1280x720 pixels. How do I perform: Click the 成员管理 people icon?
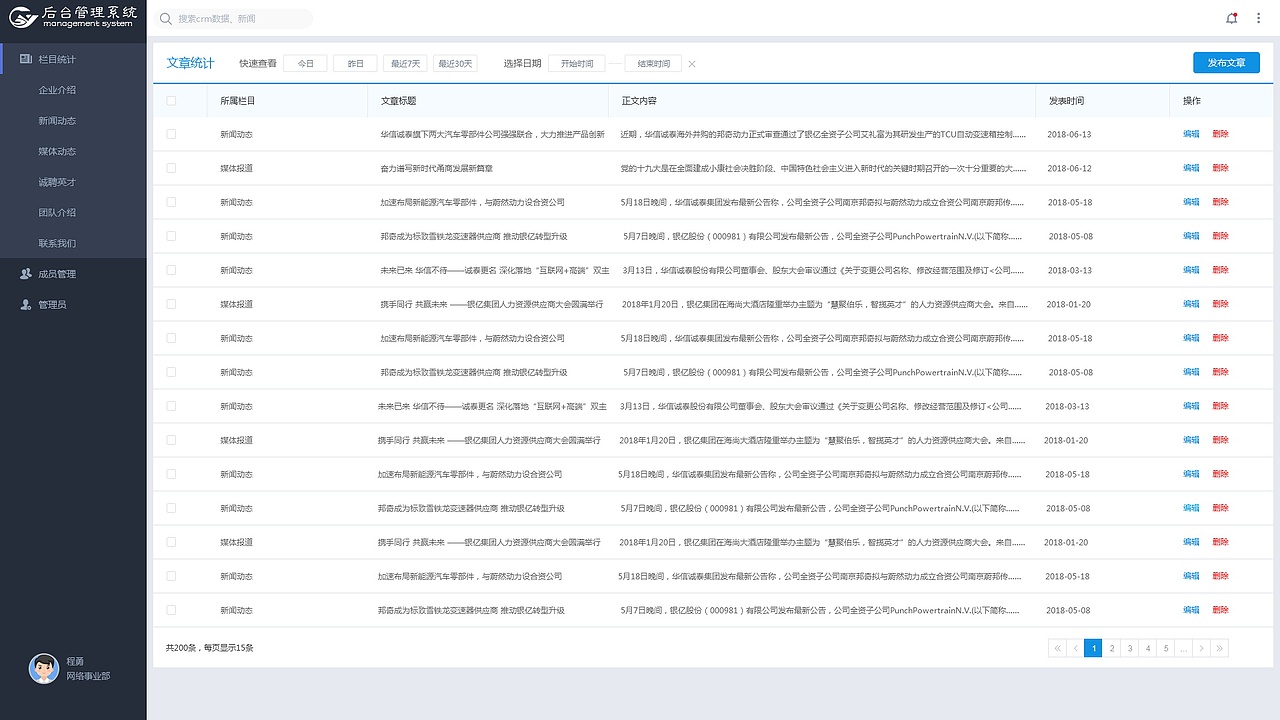(26, 274)
